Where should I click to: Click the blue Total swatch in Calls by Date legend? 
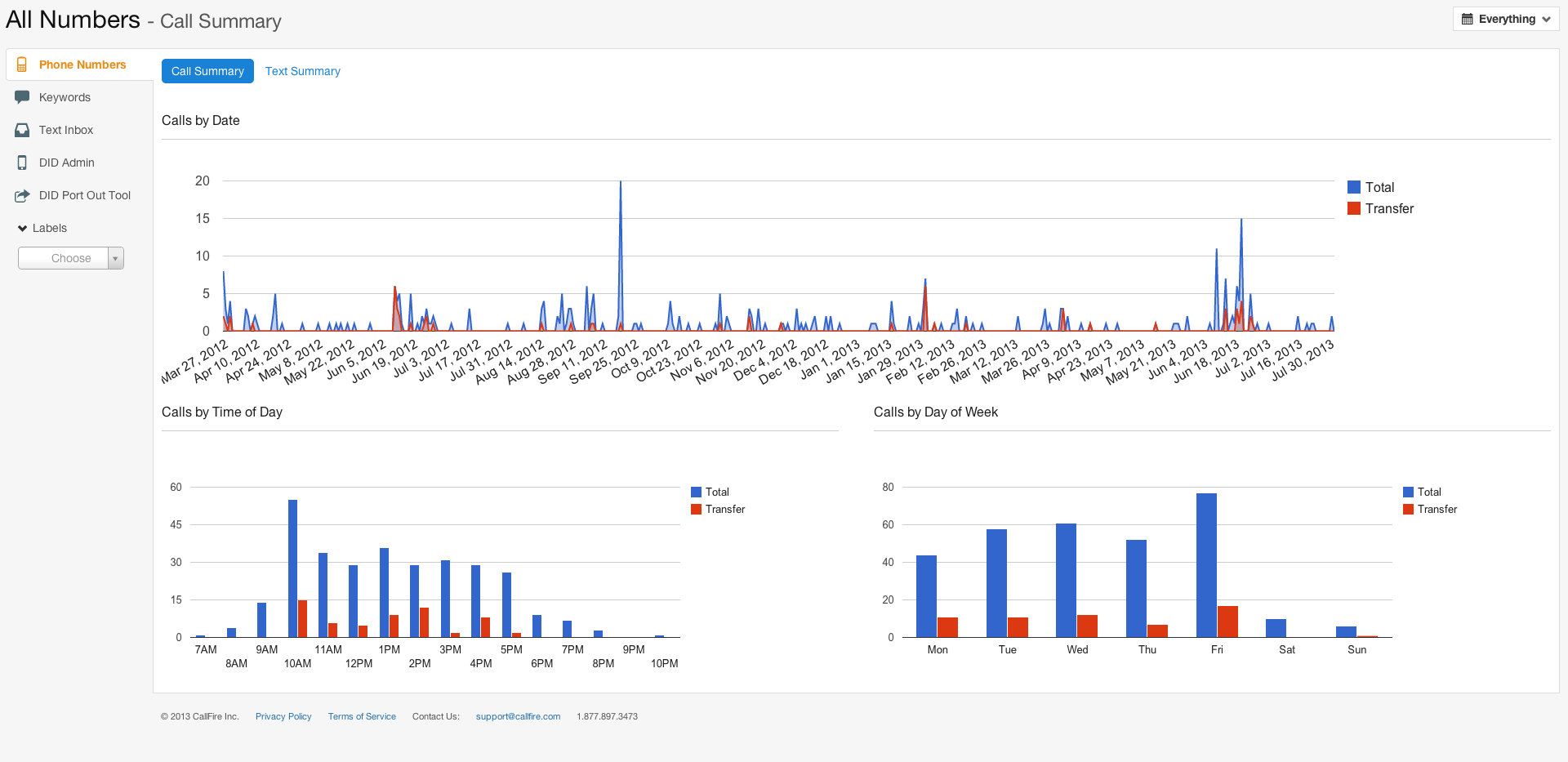coord(1354,187)
